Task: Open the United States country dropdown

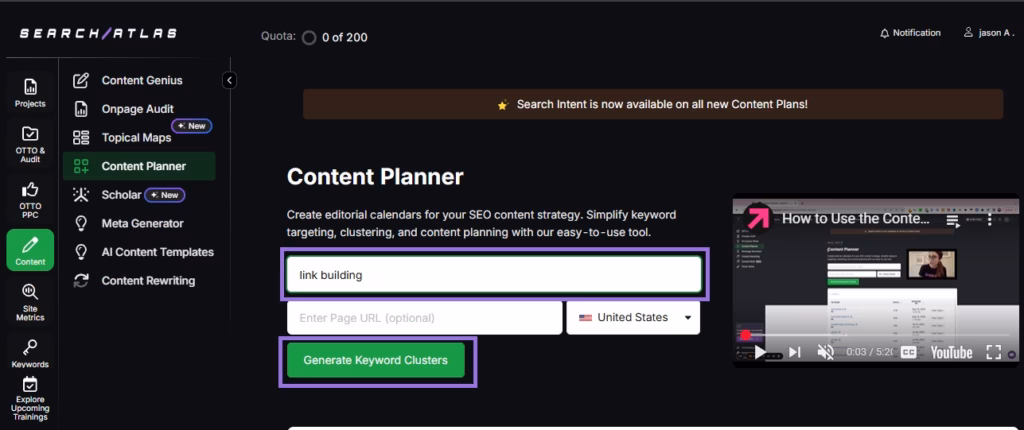Action: click(x=633, y=318)
